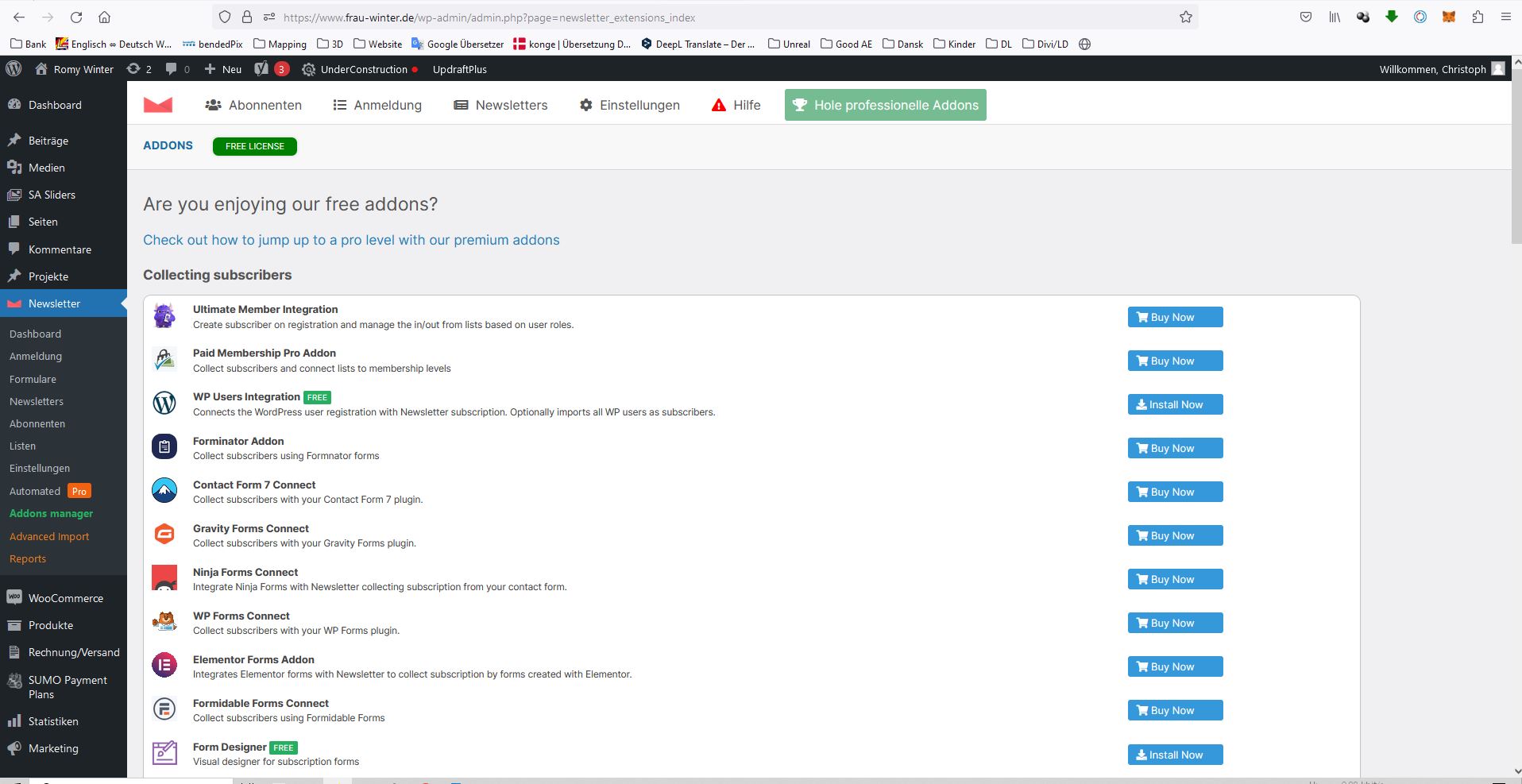Click UpdraftPlus in admin bar
The width and height of the screenshot is (1522, 784).
(x=460, y=69)
